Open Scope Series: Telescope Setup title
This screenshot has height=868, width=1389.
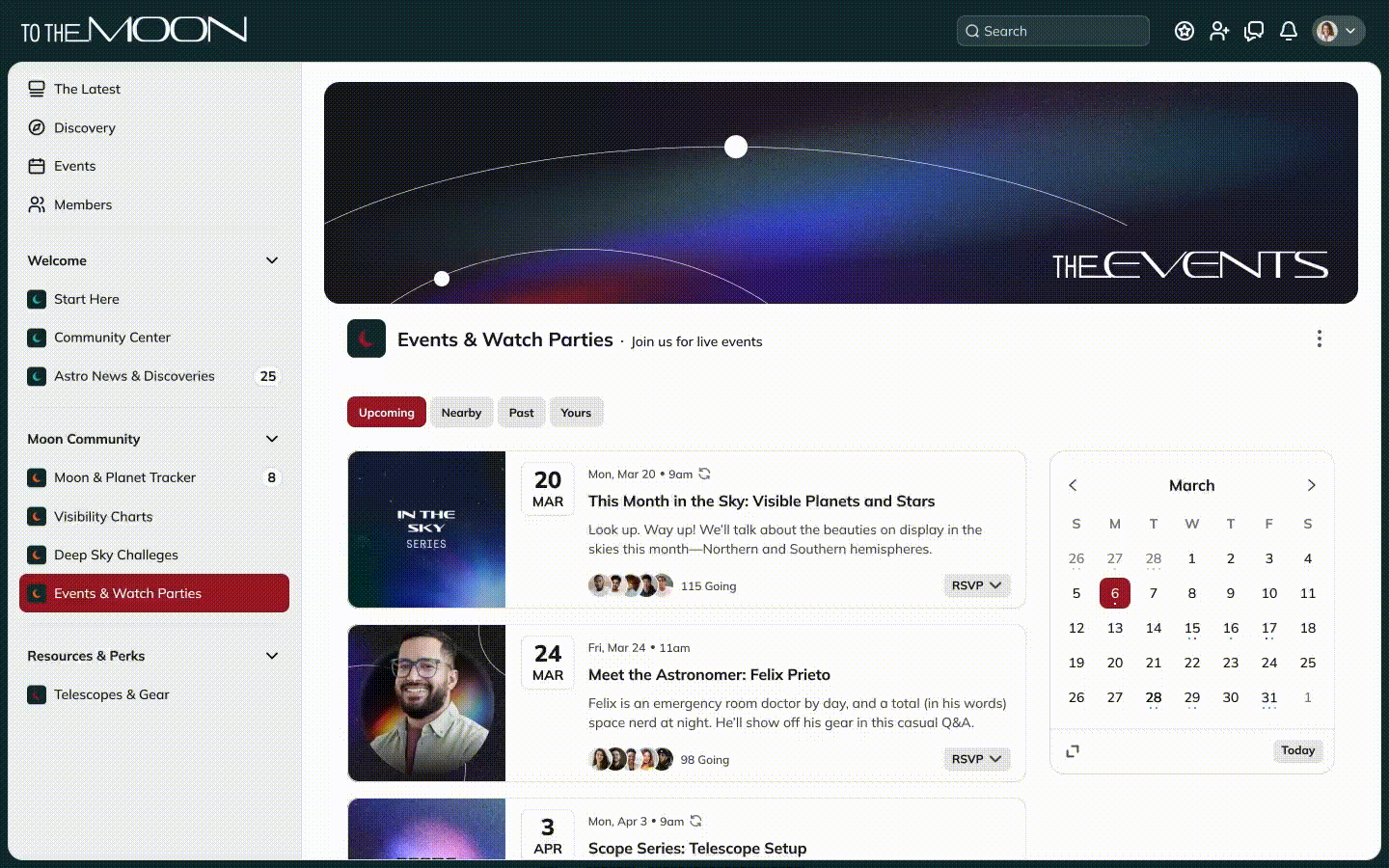pyautogui.click(x=697, y=849)
